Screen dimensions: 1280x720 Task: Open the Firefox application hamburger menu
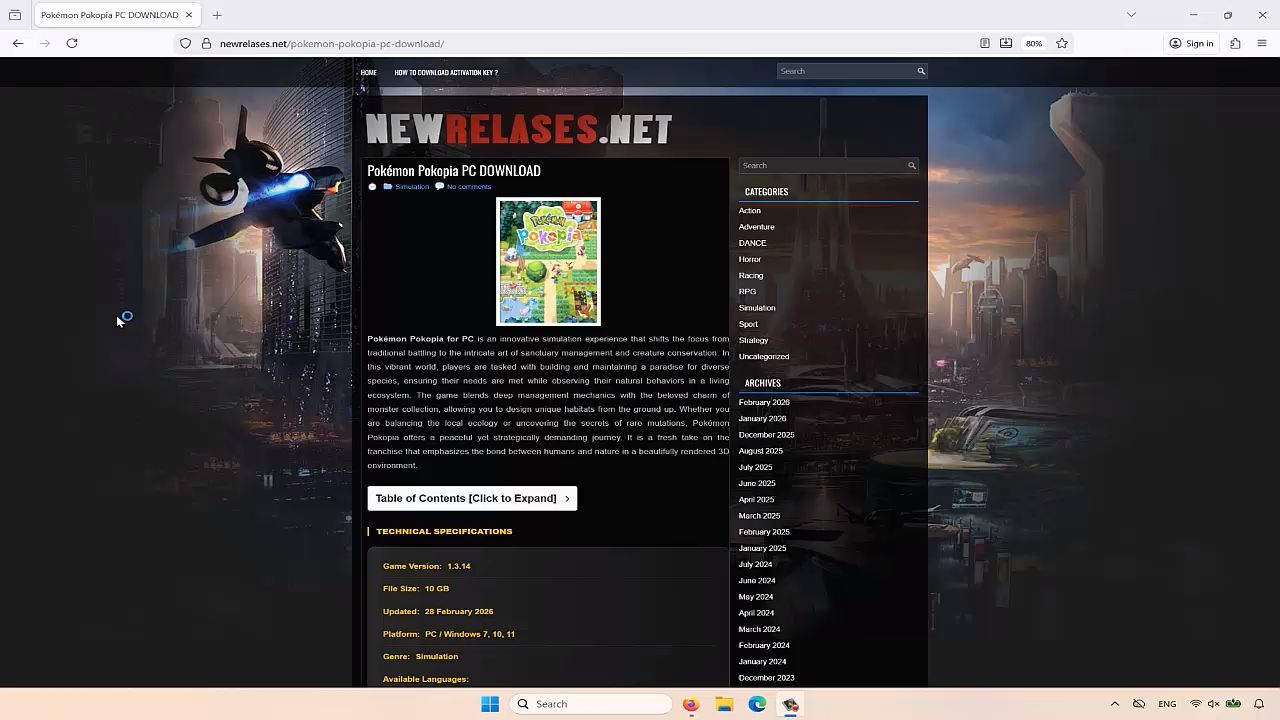[x=1262, y=43]
